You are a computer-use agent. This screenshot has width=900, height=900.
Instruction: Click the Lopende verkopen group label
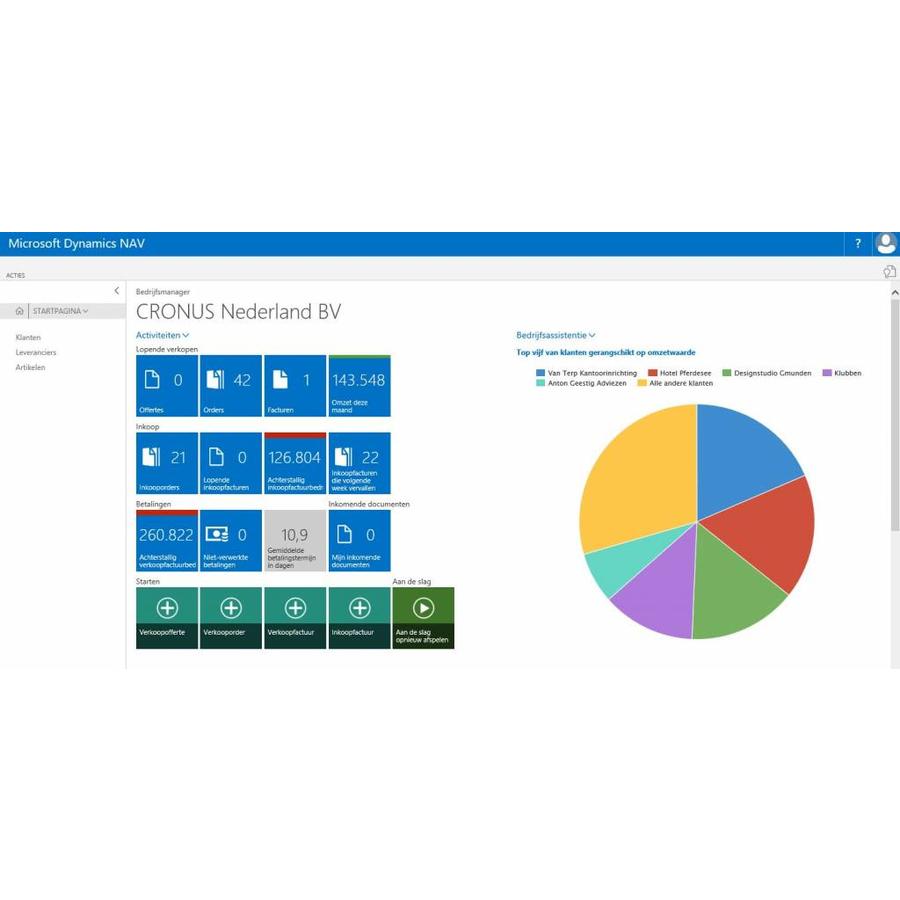(x=166, y=349)
